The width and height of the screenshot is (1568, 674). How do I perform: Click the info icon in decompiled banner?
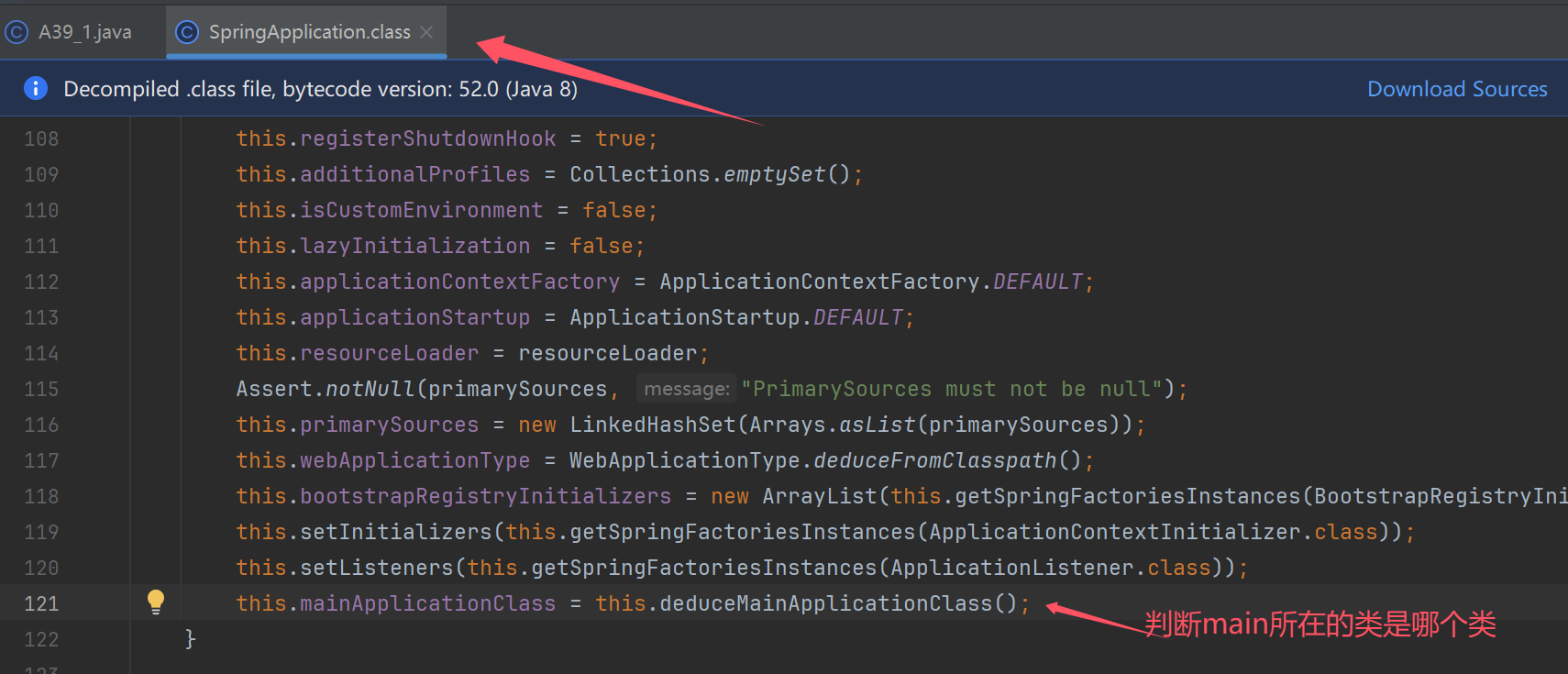[x=35, y=88]
